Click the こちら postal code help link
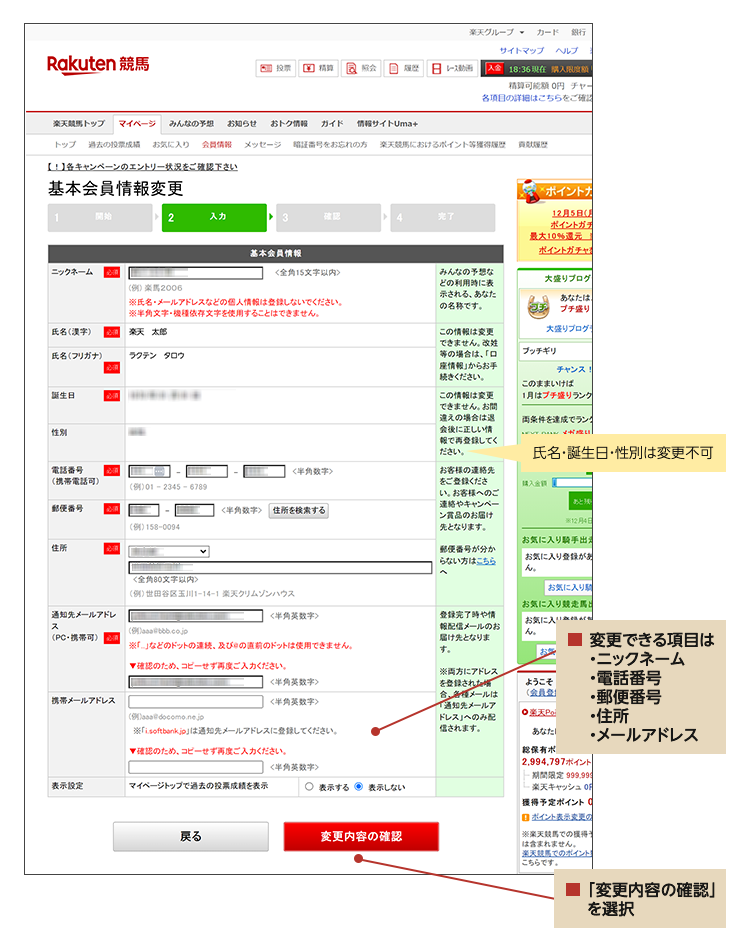The width and height of the screenshot is (750, 952). pos(486,561)
